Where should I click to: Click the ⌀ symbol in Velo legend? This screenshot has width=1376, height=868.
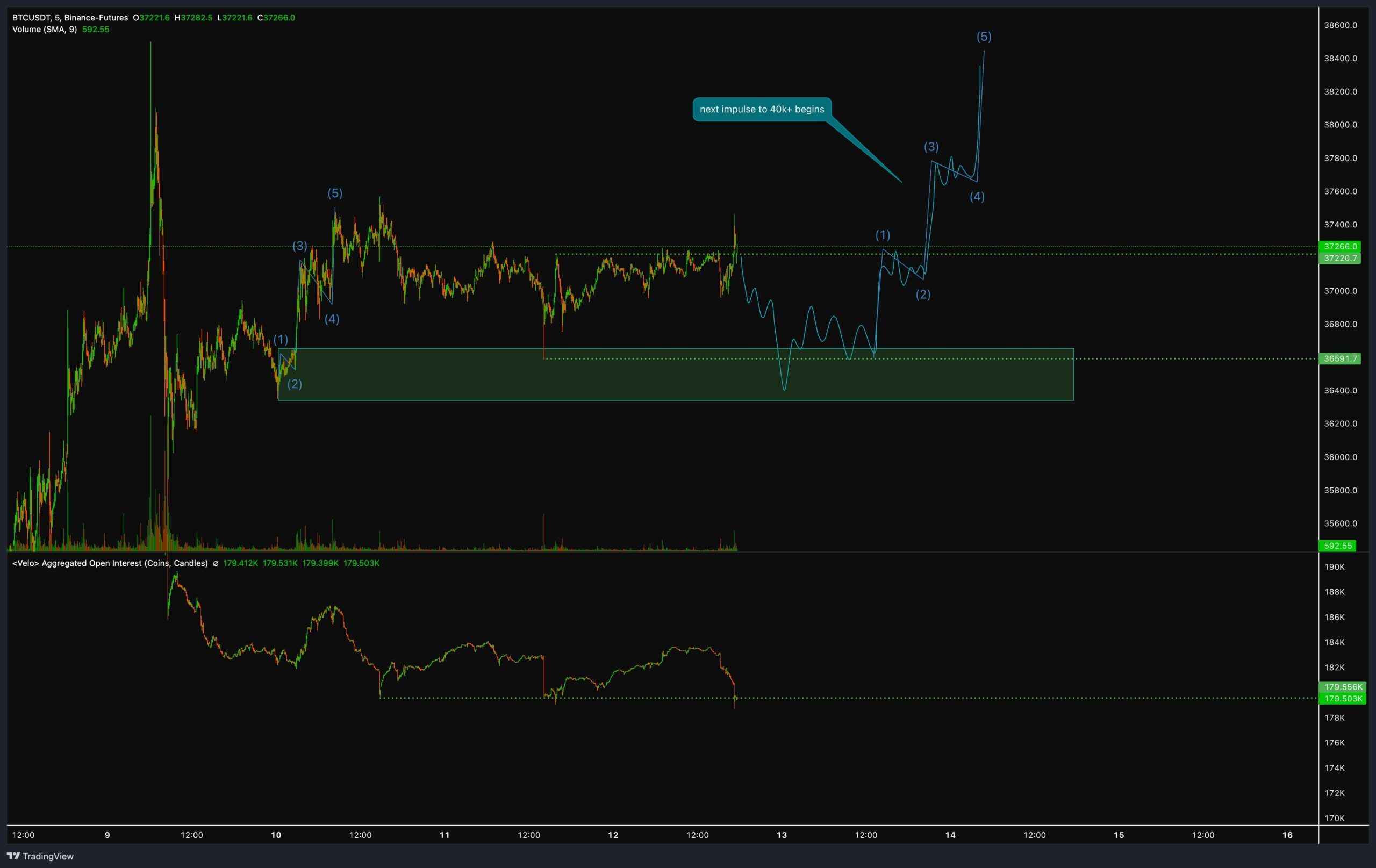coord(216,563)
